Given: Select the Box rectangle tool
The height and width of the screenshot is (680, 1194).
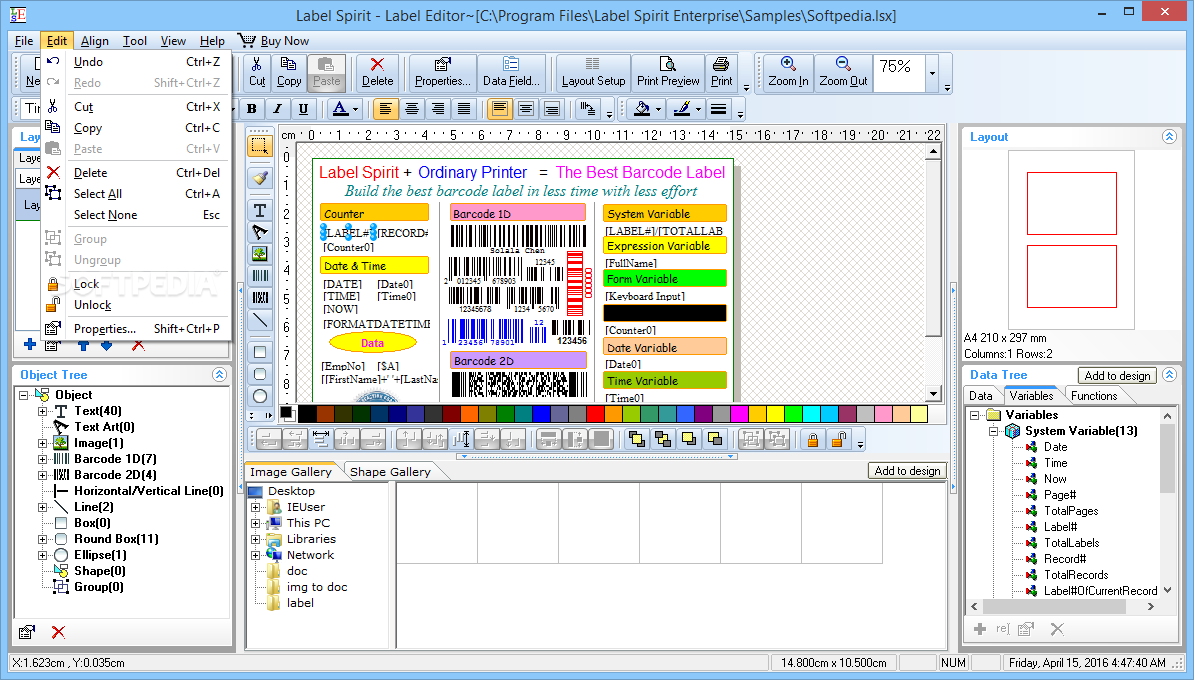Looking at the screenshot, I should tap(260, 352).
